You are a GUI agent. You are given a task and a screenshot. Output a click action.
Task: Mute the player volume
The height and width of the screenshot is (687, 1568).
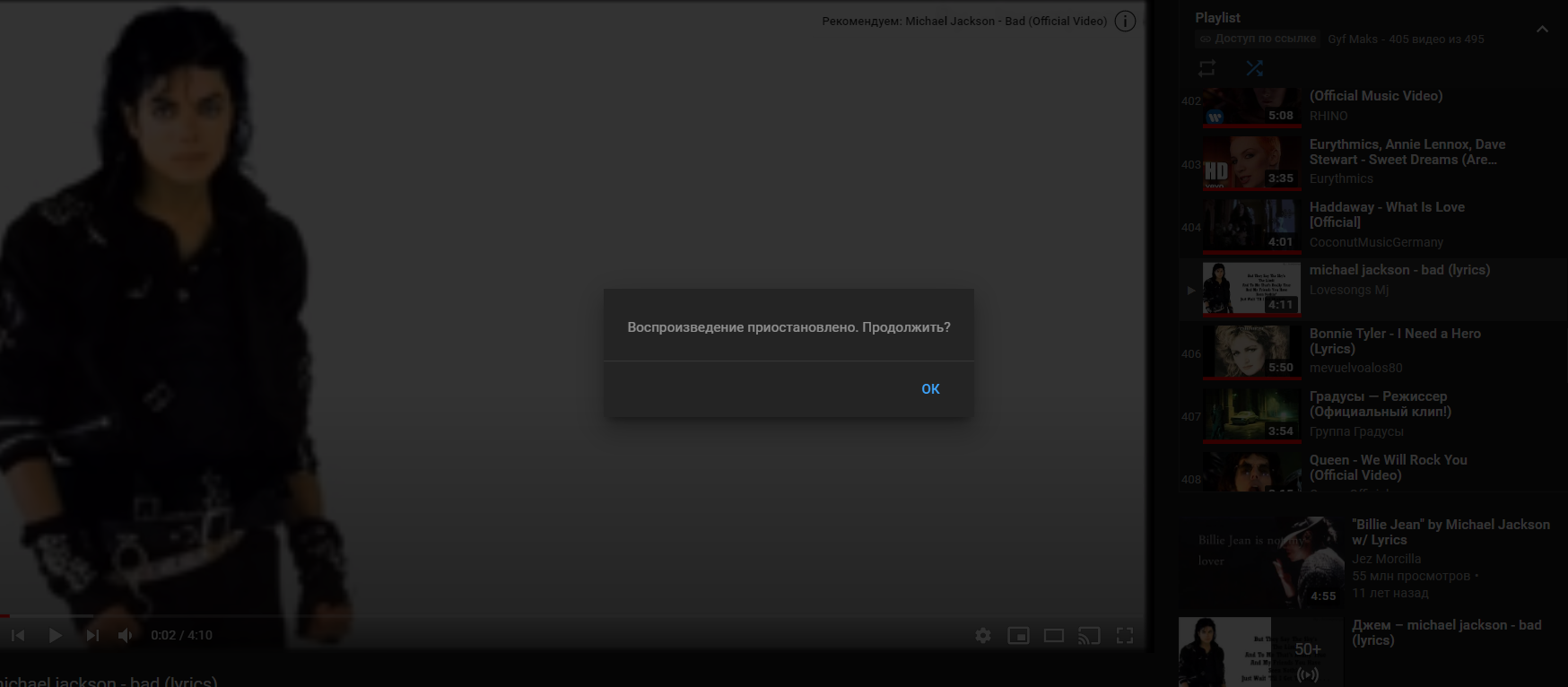point(126,635)
